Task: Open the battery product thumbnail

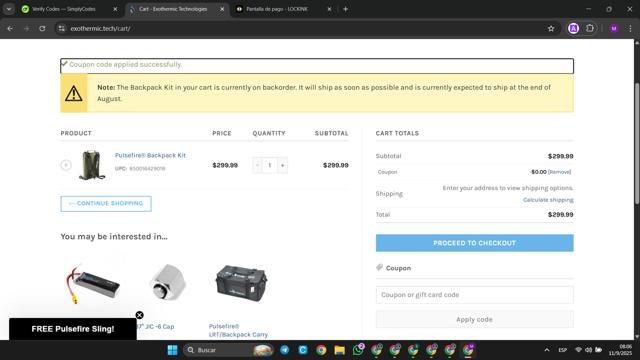Action: [93, 283]
